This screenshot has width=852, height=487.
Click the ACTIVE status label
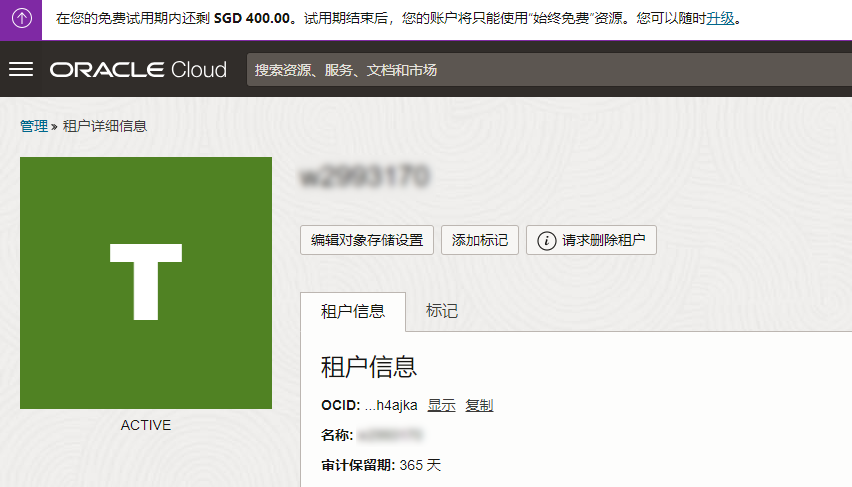coord(146,425)
